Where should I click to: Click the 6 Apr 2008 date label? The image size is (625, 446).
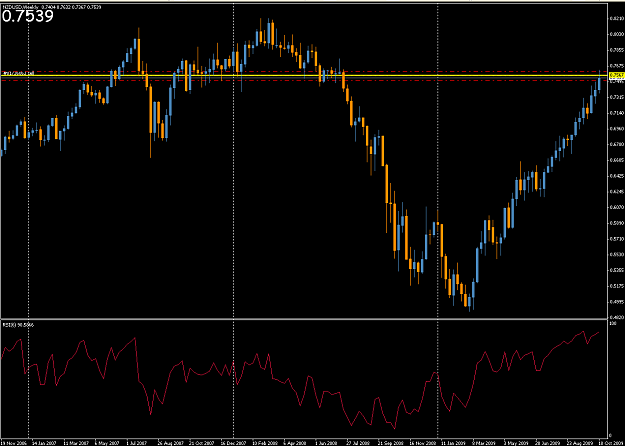[295, 443]
